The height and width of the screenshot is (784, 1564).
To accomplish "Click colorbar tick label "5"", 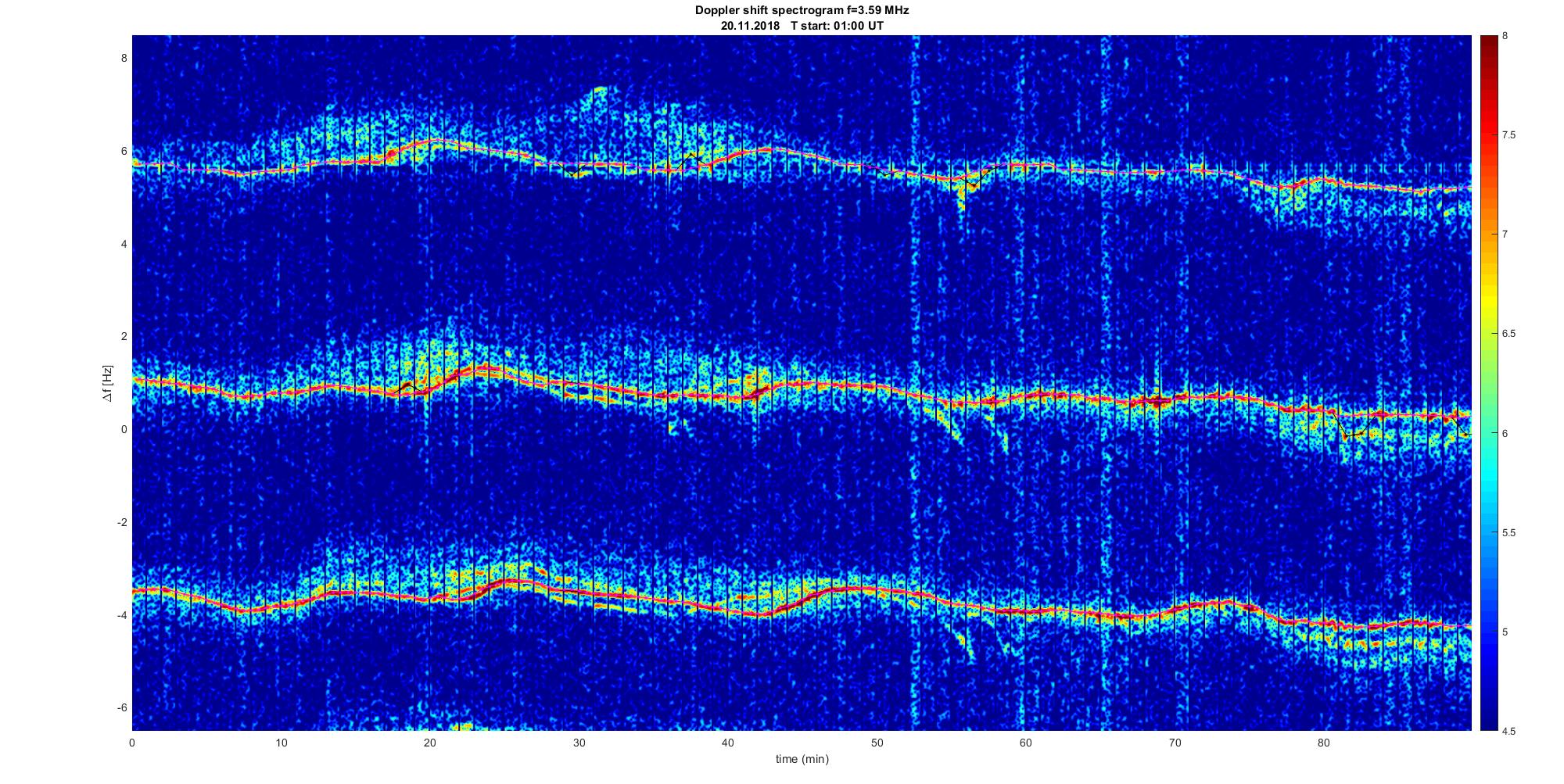I will pos(1505,632).
